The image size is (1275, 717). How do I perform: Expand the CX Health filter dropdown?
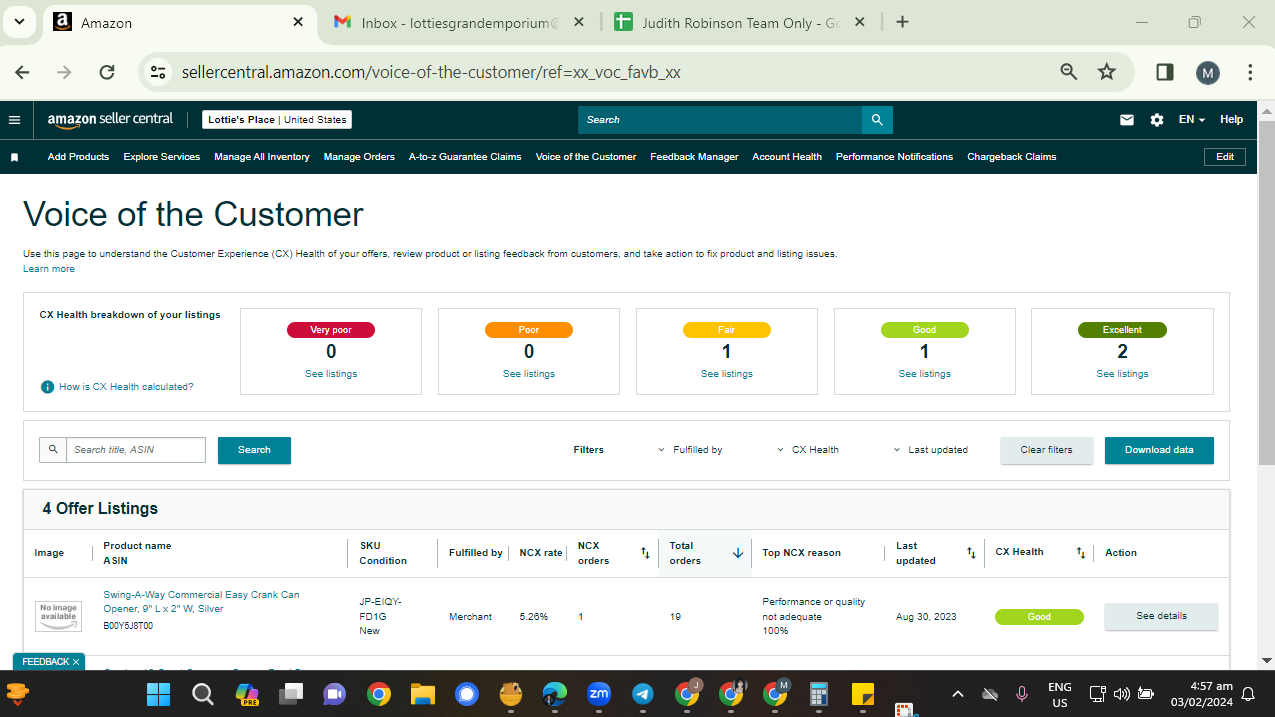(808, 450)
